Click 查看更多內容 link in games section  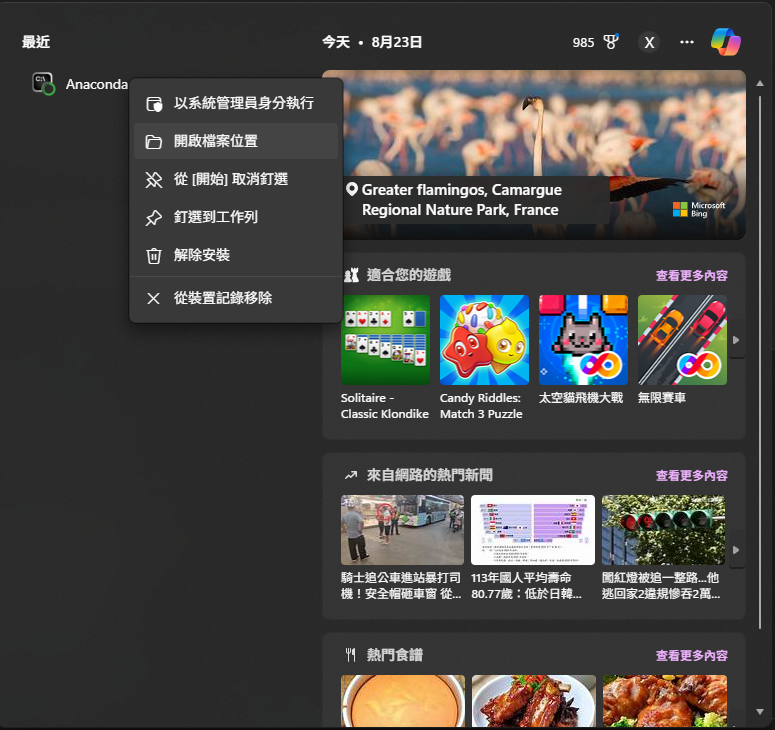(691, 276)
